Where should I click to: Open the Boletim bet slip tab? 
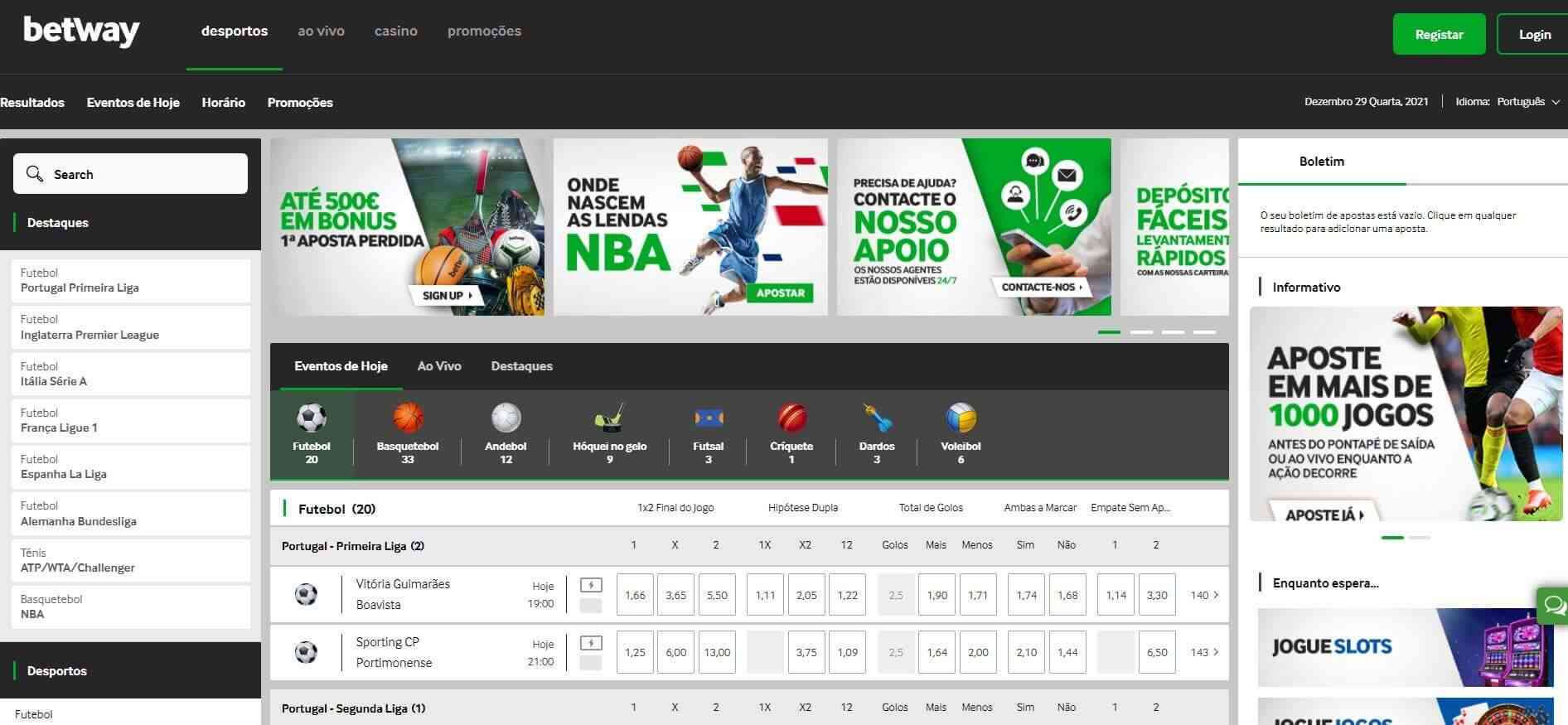(x=1322, y=162)
